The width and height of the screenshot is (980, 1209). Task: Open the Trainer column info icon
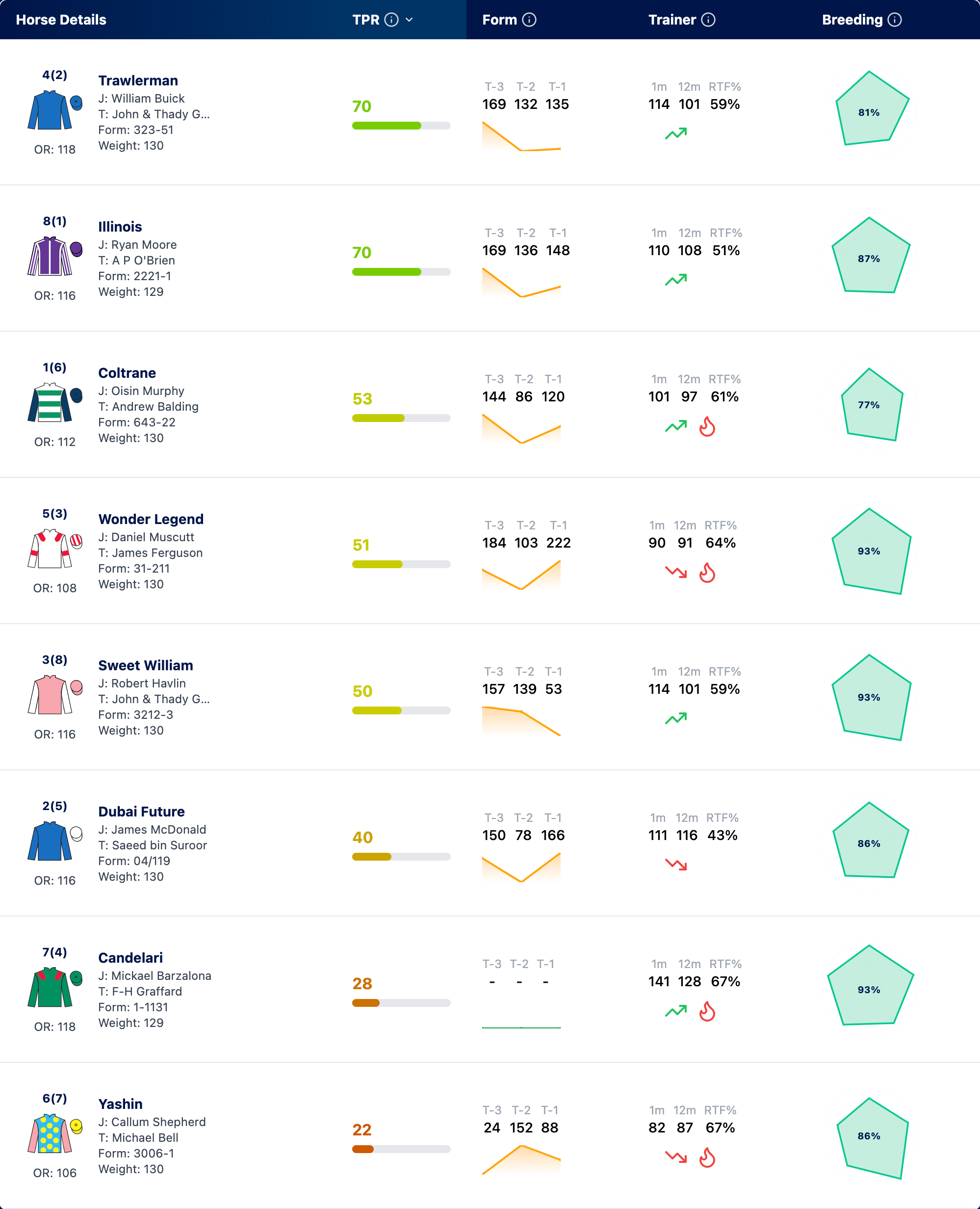pyautogui.click(x=708, y=20)
